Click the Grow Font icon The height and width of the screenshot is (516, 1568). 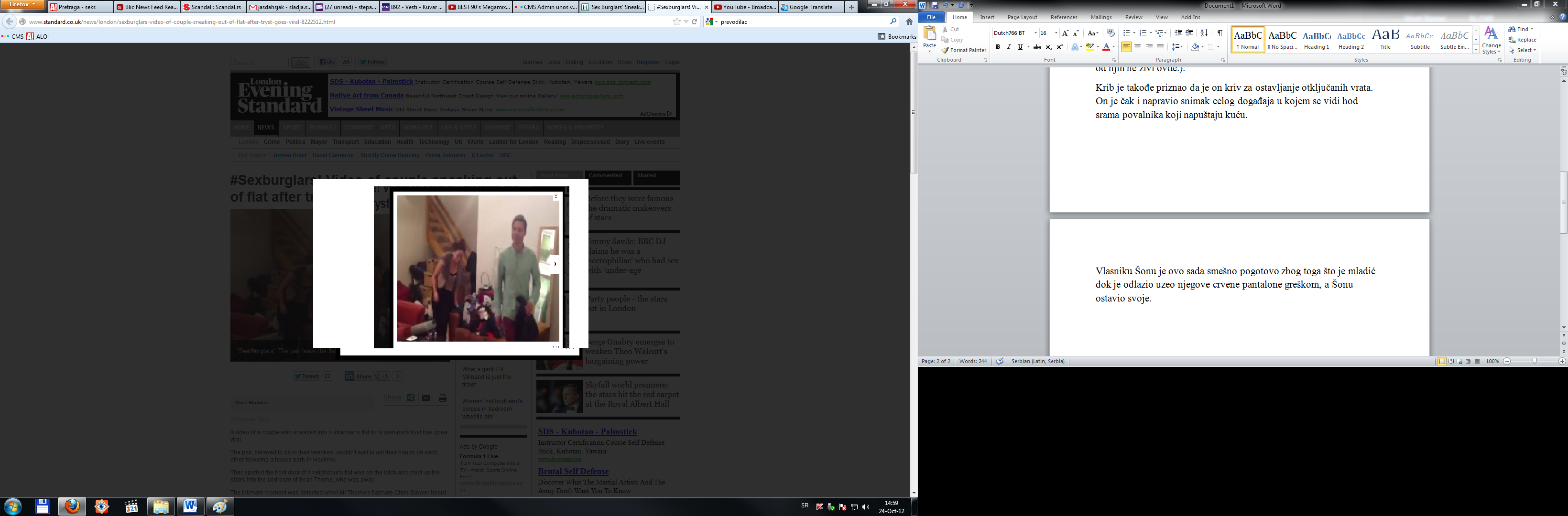(1065, 33)
